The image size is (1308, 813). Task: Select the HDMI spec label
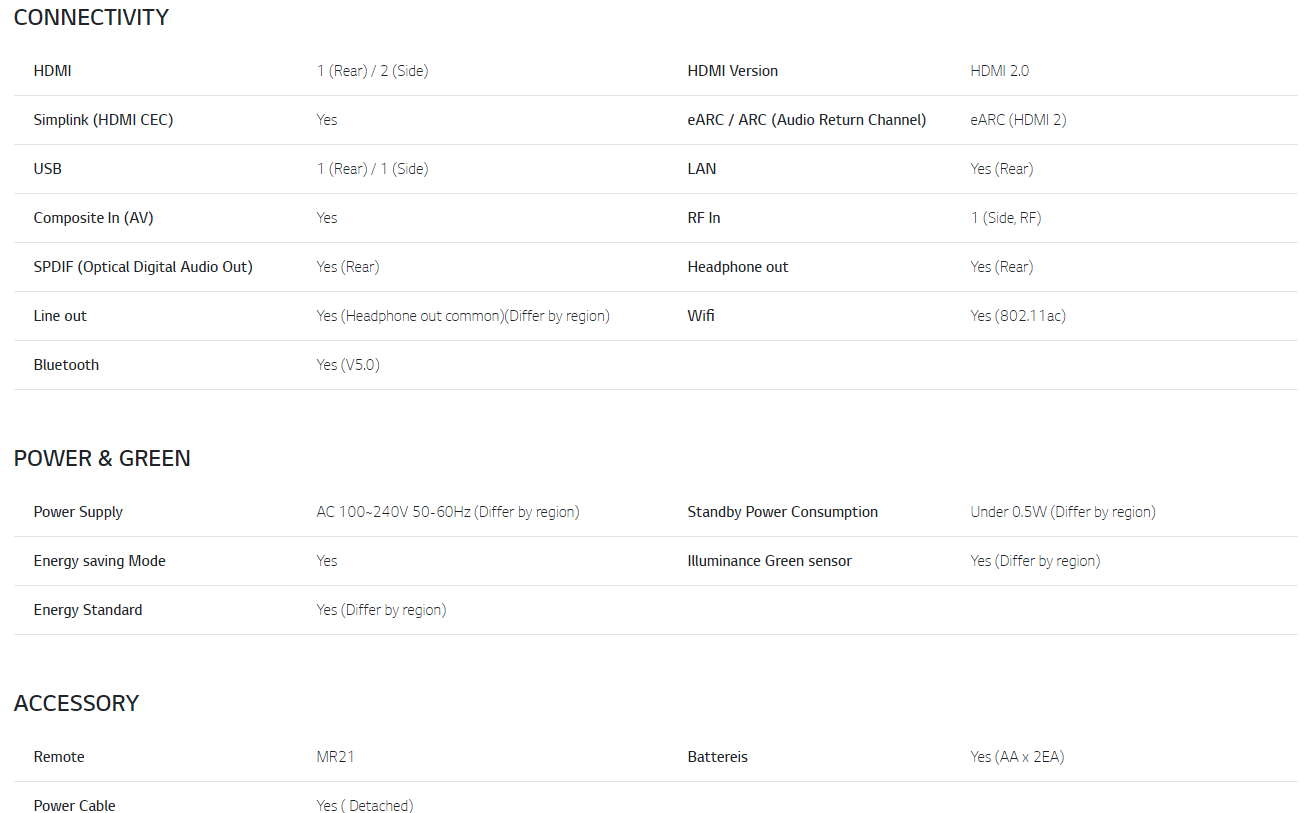coord(53,71)
